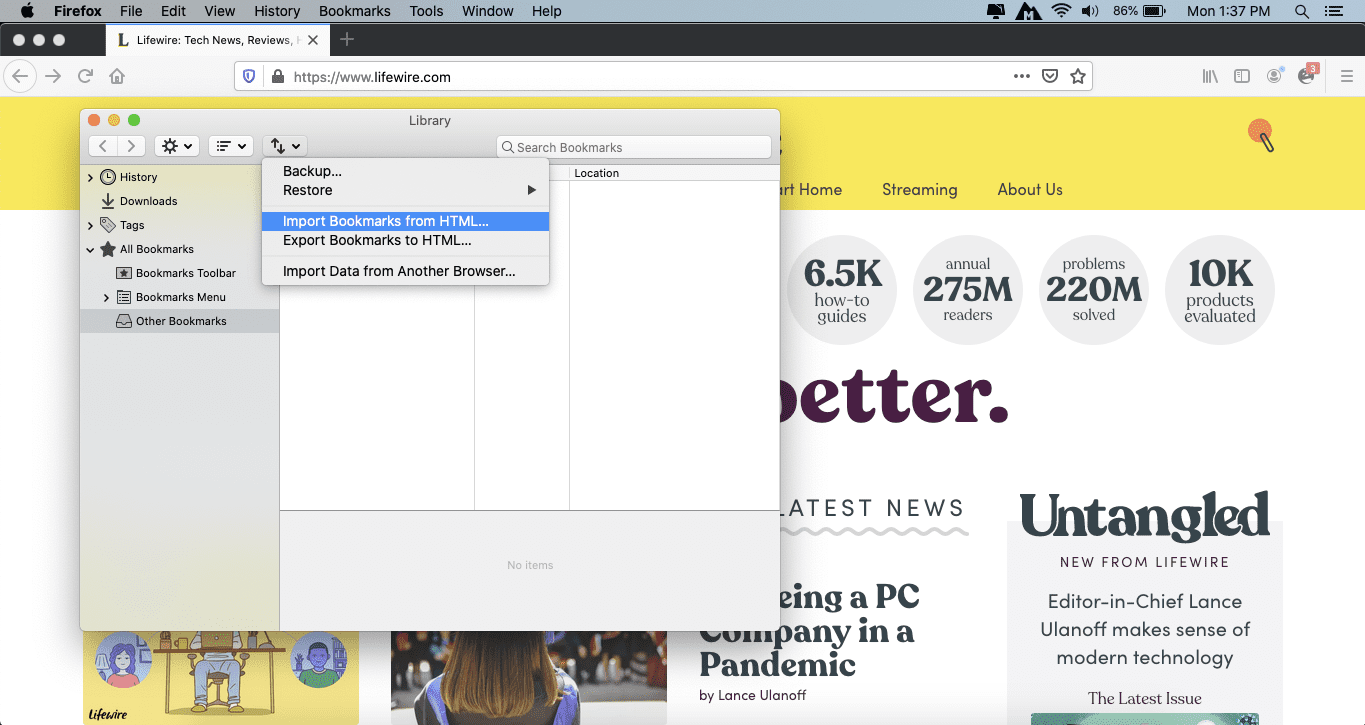This screenshot has height=725, width=1365.
Task: Select the Bookmarks Toolbar folder
Action: 186,273
